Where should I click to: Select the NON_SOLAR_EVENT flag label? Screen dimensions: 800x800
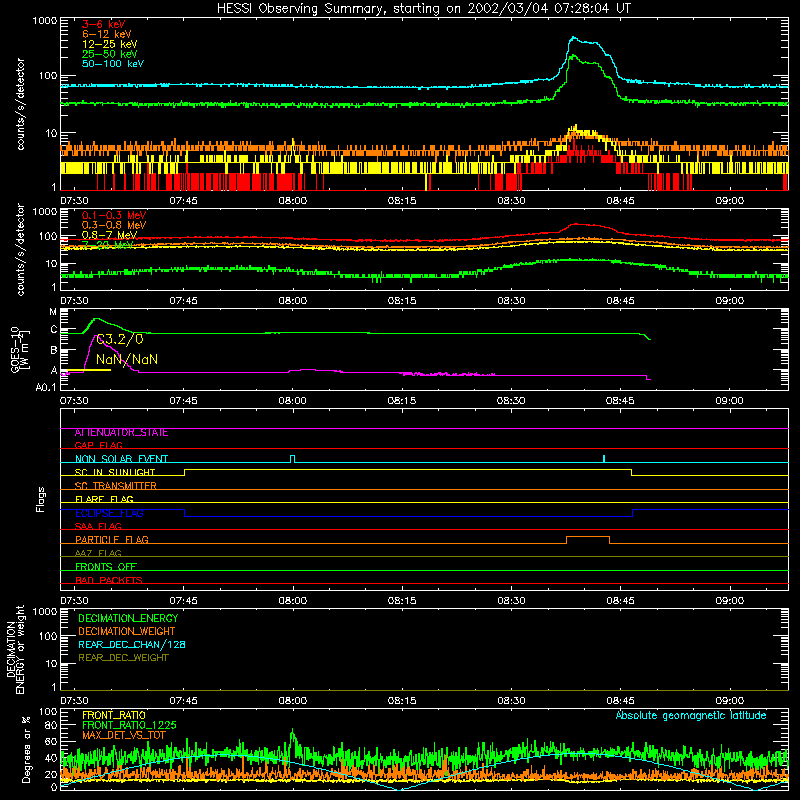[121, 459]
